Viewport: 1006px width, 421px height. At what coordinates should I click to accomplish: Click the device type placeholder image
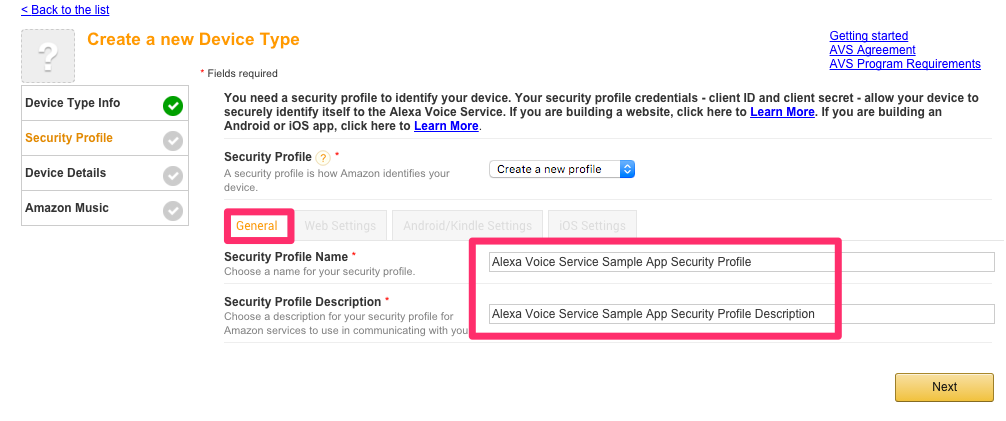[x=48, y=56]
